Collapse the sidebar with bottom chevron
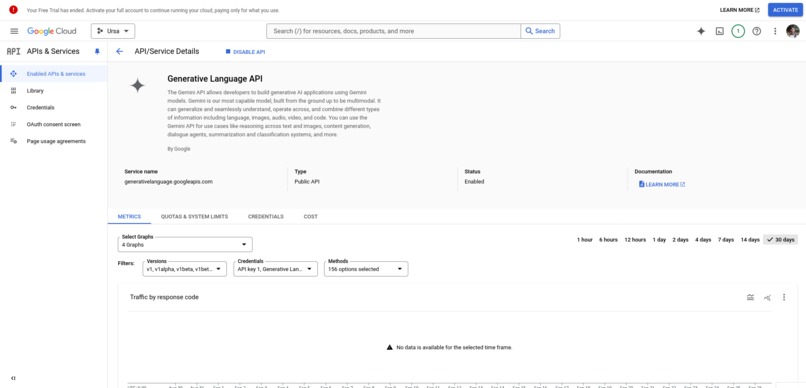The image size is (806, 388). click(13, 378)
